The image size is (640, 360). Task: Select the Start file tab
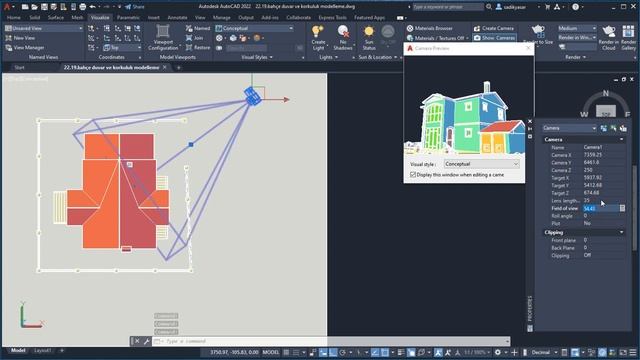19,67
